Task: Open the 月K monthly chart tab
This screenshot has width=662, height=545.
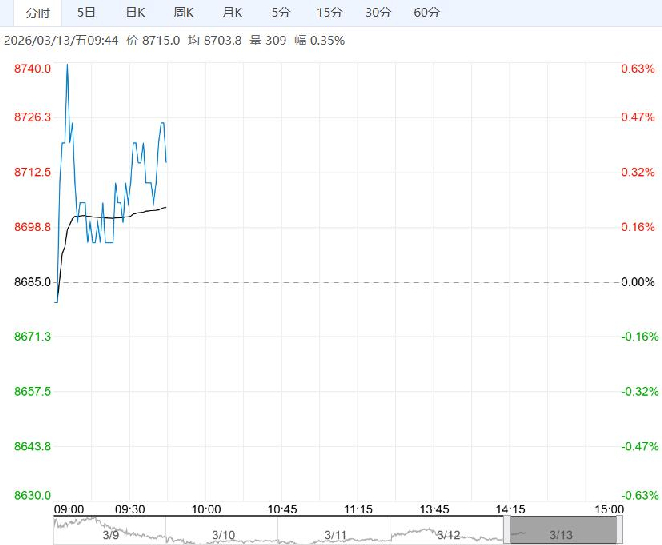Action: click(x=232, y=13)
